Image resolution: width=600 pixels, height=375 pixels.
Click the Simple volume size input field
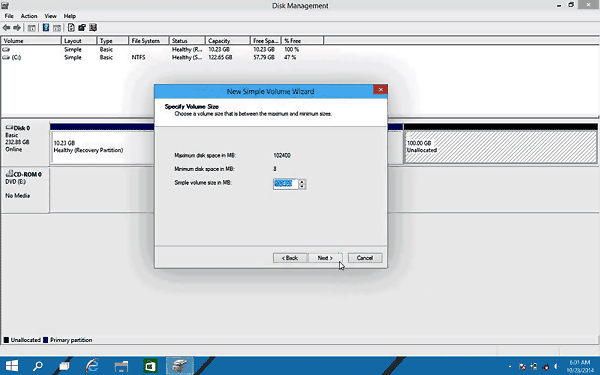click(x=285, y=184)
